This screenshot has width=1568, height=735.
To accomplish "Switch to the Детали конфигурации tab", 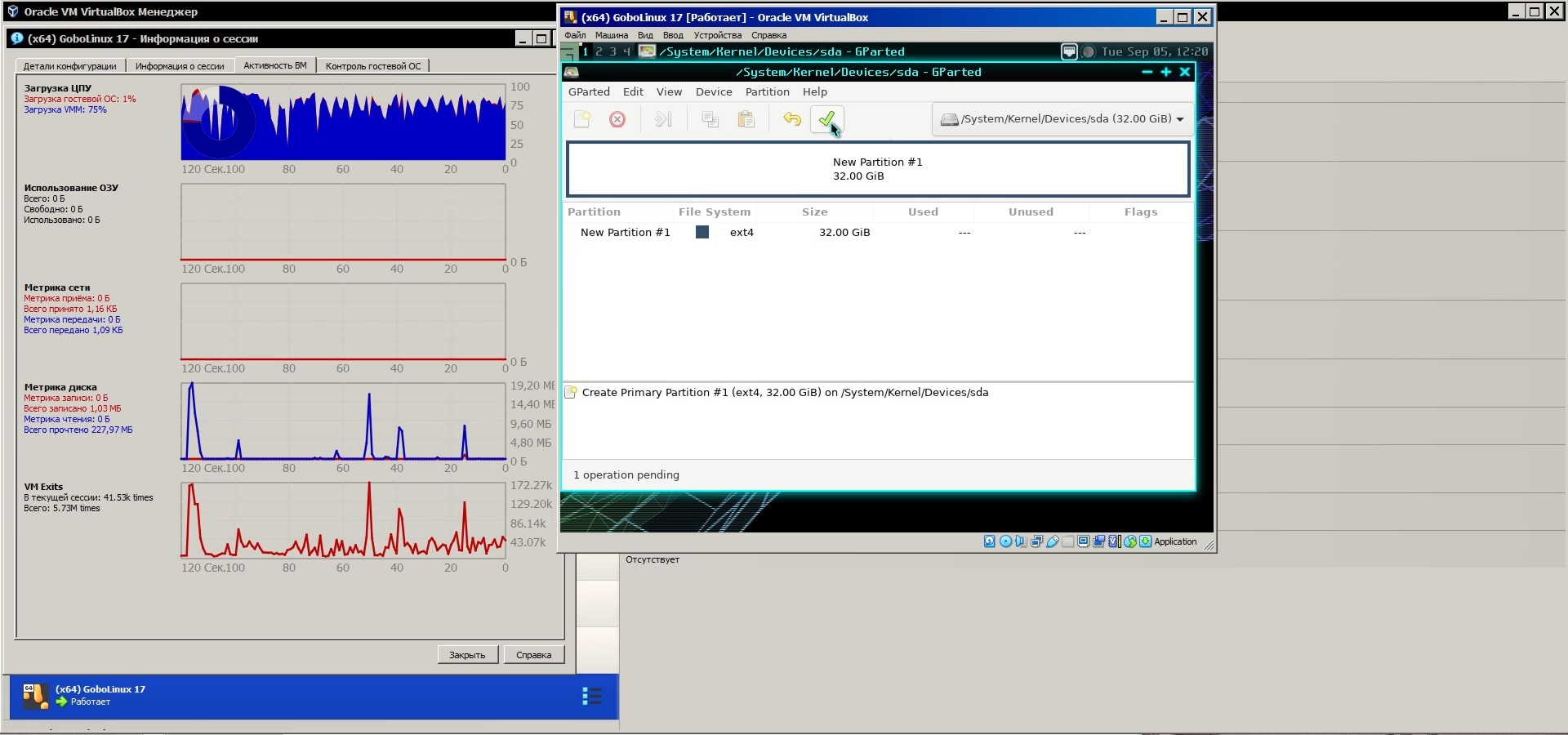I will tap(69, 66).
